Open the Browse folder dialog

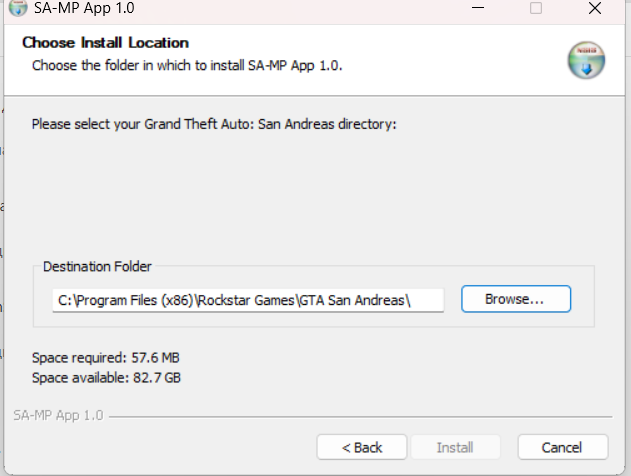point(515,299)
